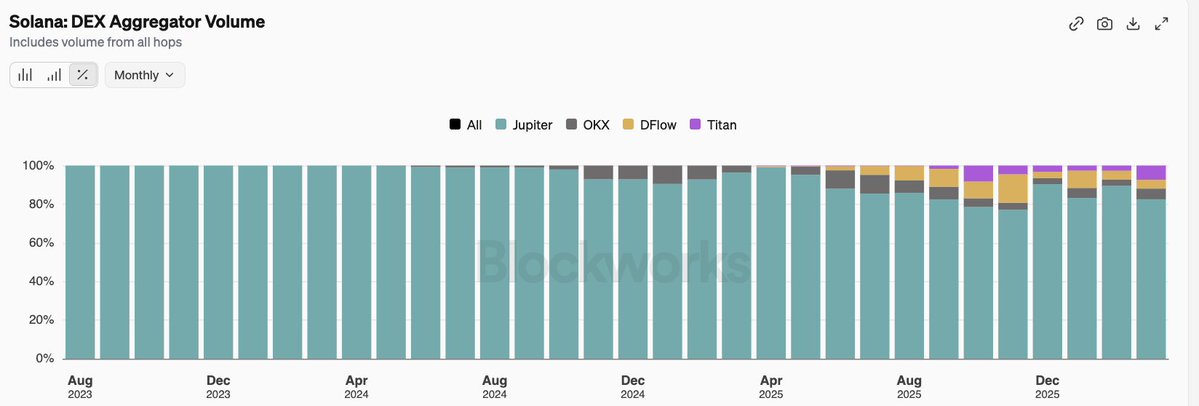
Task: Switch to stacked bar chart view
Action: 25,75
